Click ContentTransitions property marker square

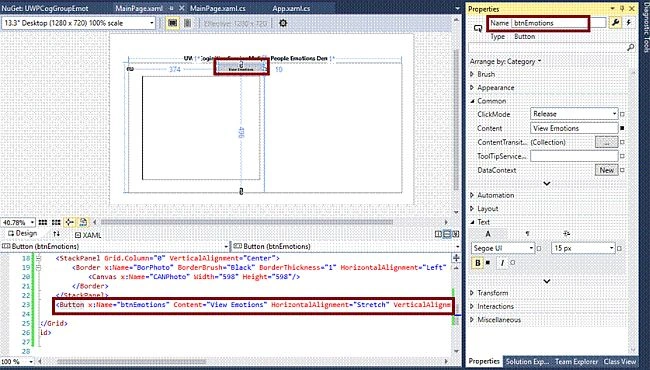pyautogui.click(x=622, y=142)
